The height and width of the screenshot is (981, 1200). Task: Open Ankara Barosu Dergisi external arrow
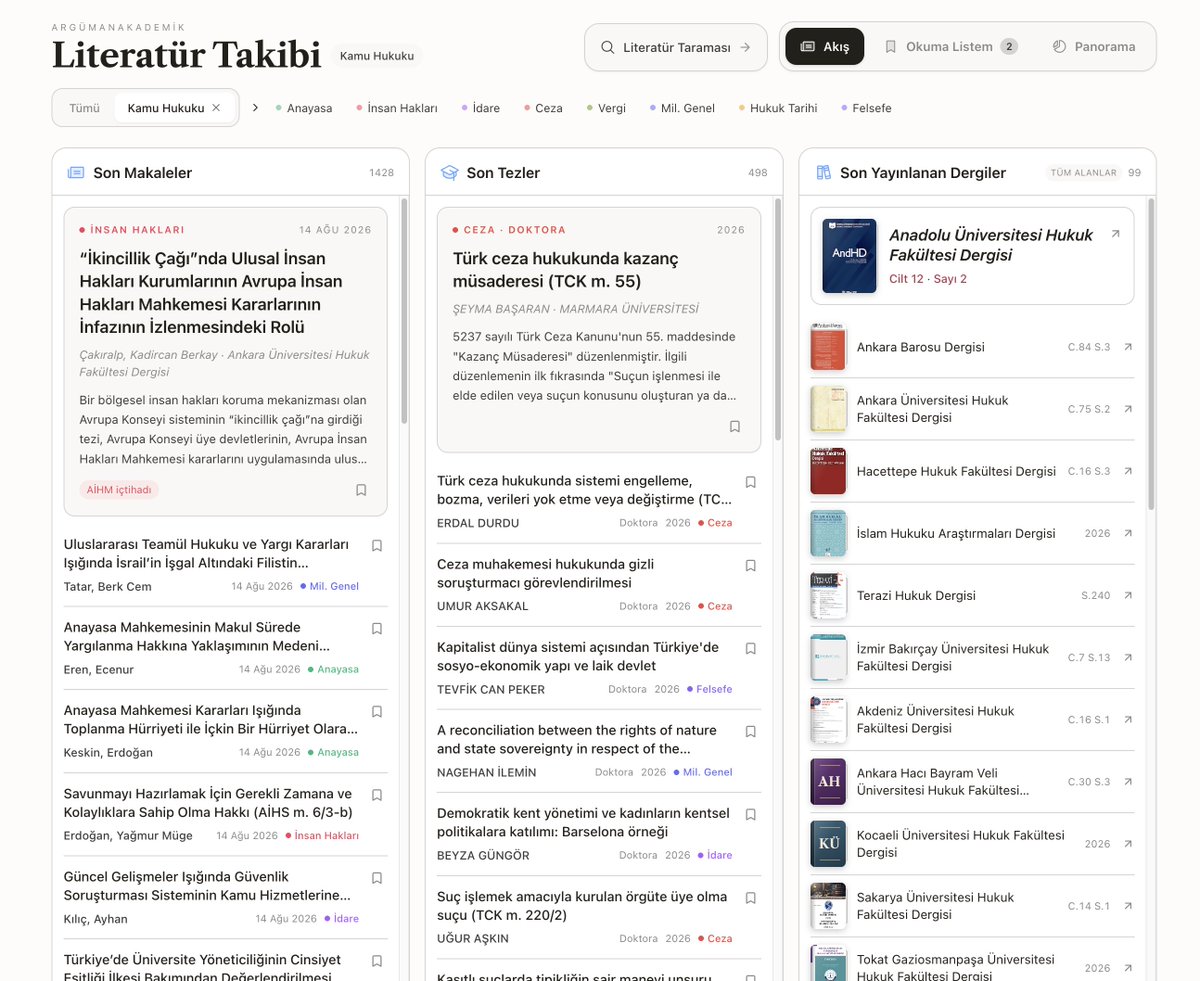pyautogui.click(x=1128, y=347)
